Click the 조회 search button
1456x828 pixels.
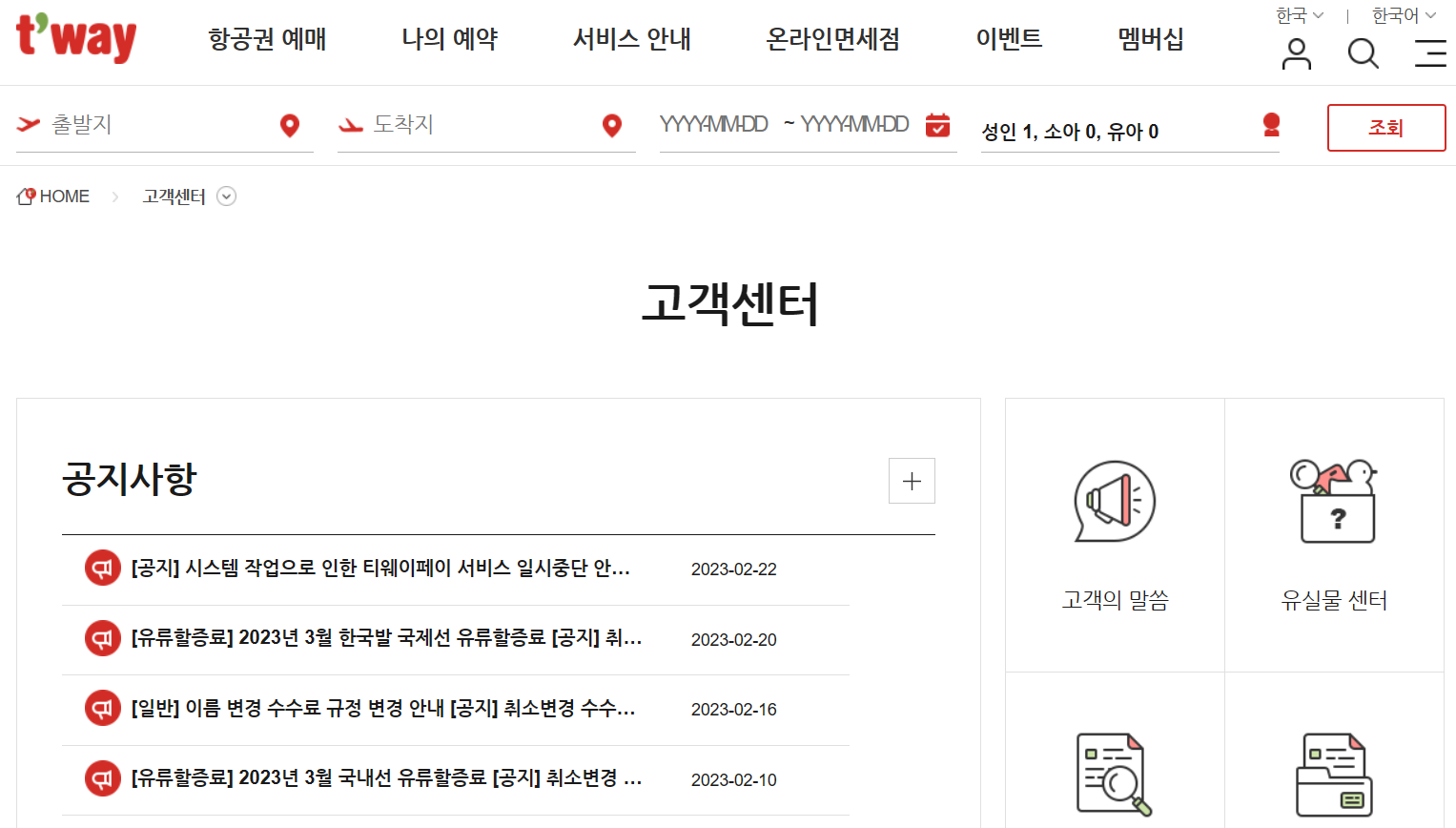[x=1385, y=127]
